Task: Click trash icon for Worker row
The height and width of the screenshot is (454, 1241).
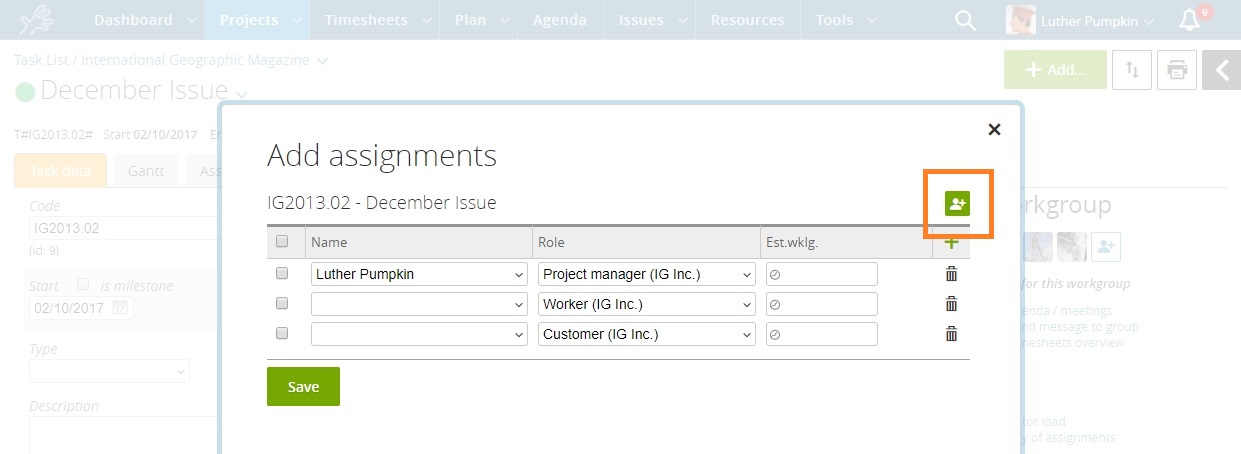Action: [951, 304]
